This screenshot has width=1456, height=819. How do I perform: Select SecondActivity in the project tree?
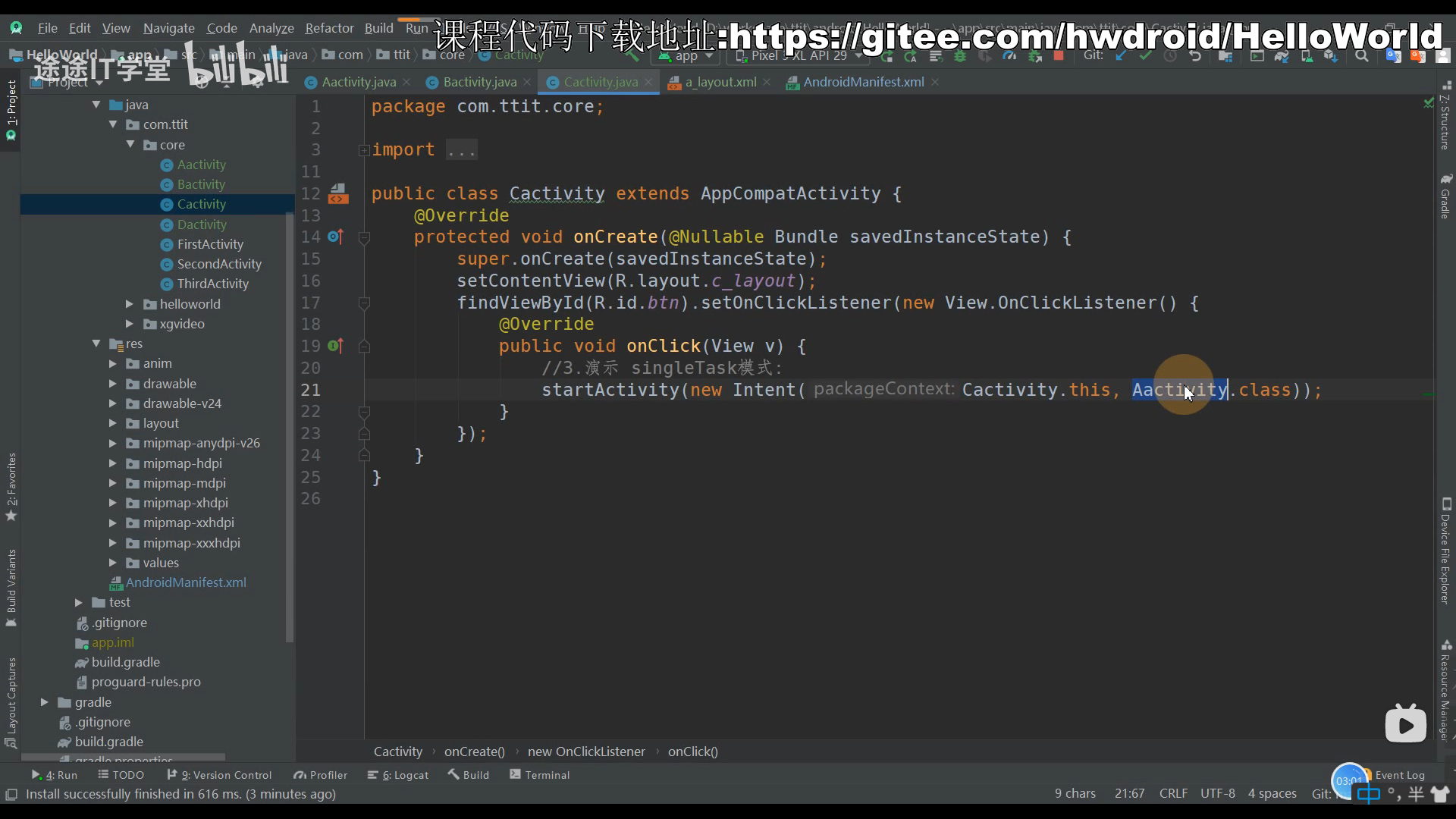pyautogui.click(x=219, y=264)
